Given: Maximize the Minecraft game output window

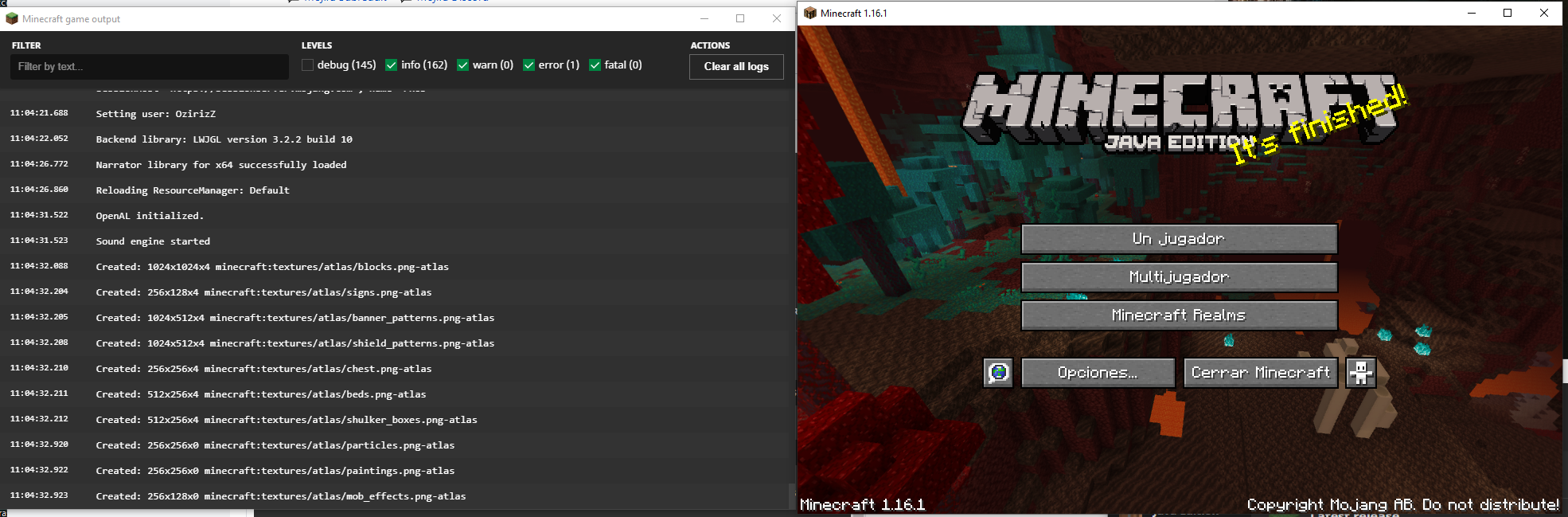Looking at the screenshot, I should tap(740, 18).
